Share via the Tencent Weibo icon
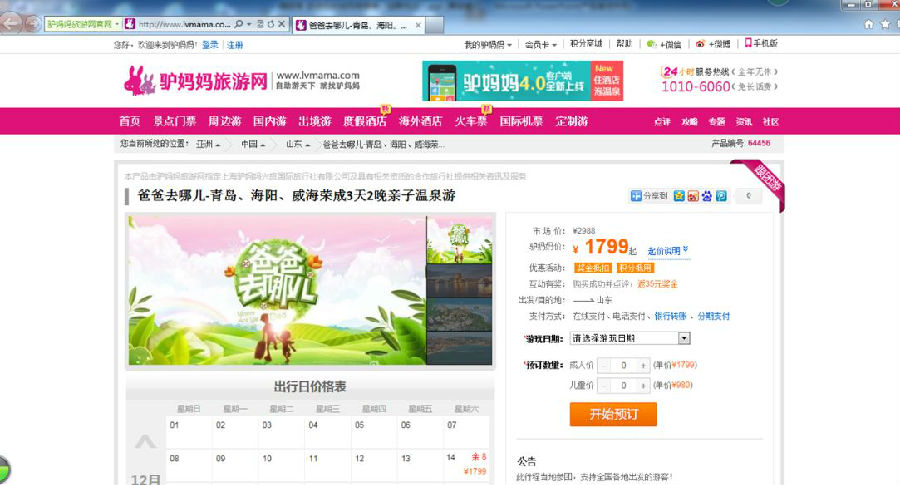 pos(721,196)
